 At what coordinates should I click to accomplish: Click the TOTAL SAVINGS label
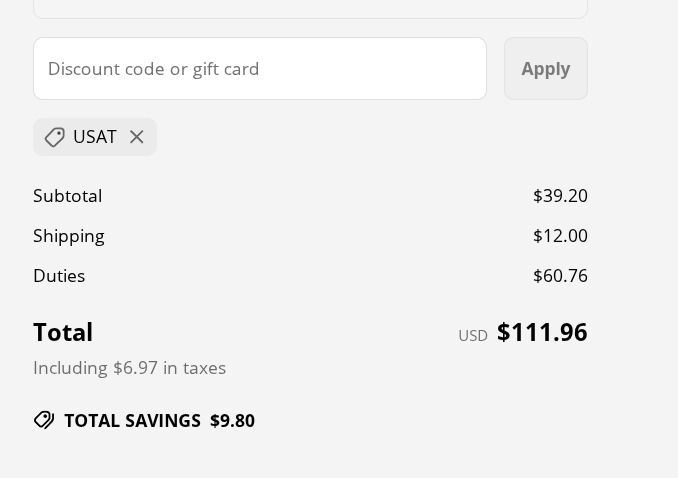coord(132,420)
